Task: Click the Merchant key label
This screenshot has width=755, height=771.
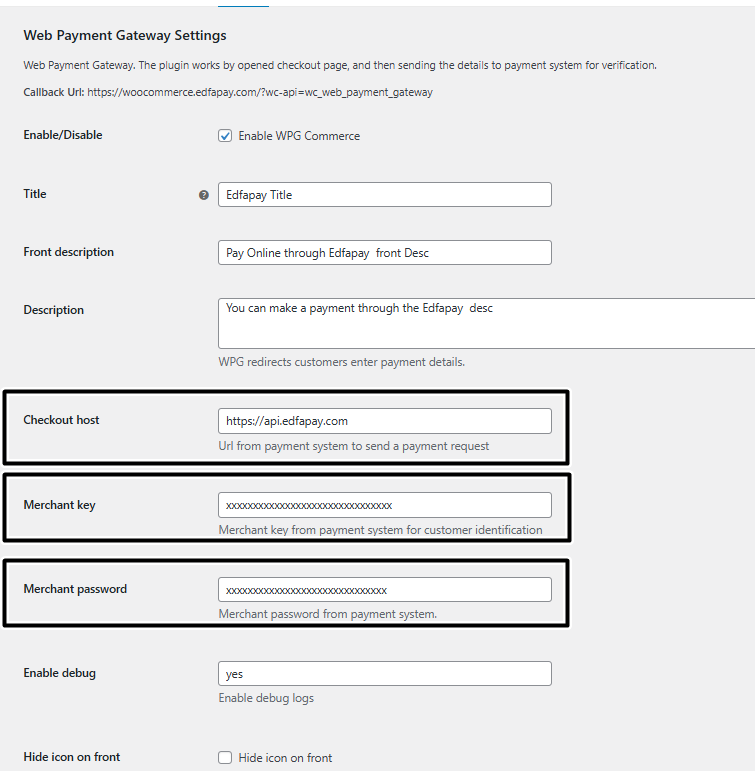Action: [59, 505]
